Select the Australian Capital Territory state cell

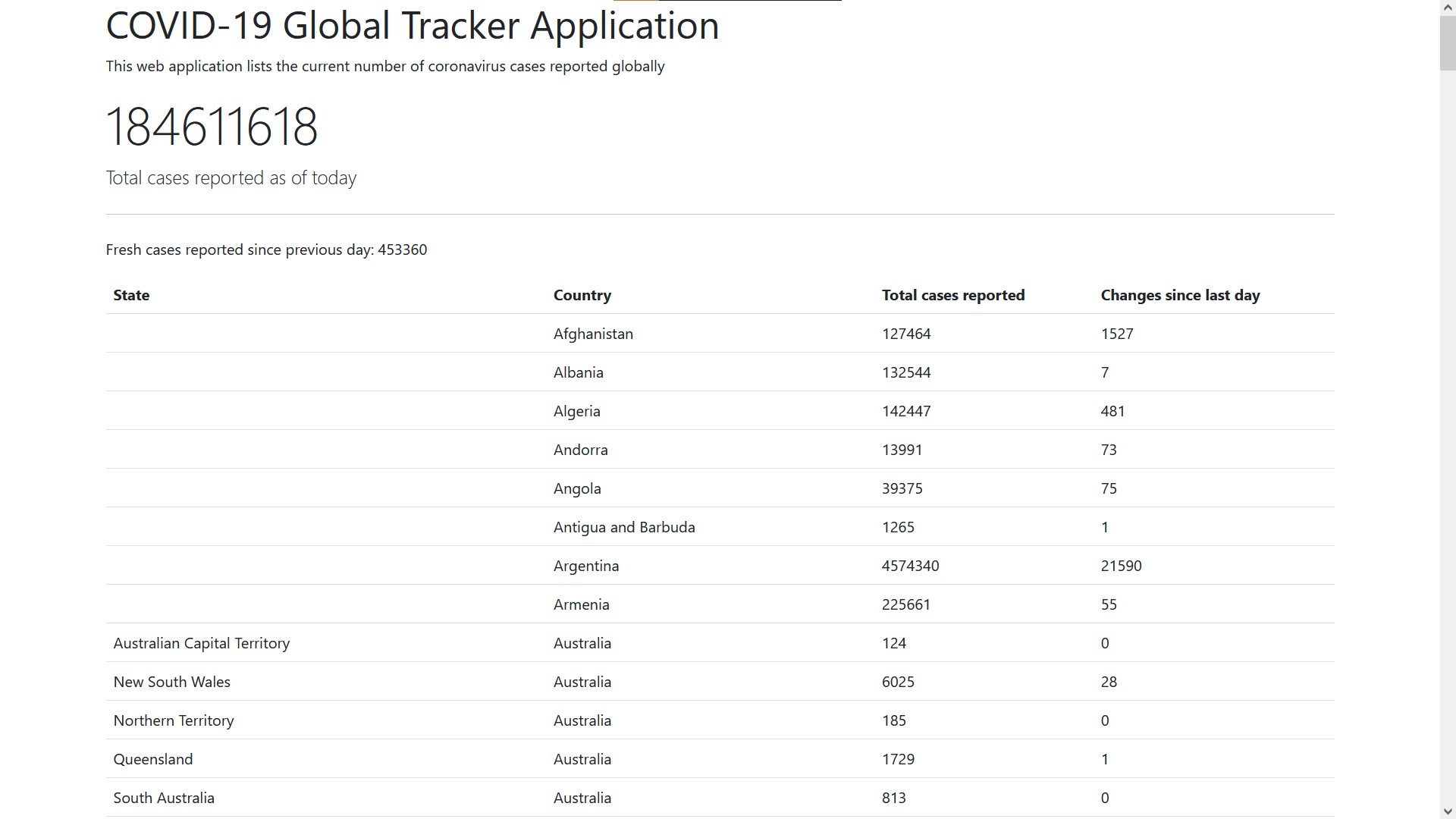pyautogui.click(x=202, y=643)
